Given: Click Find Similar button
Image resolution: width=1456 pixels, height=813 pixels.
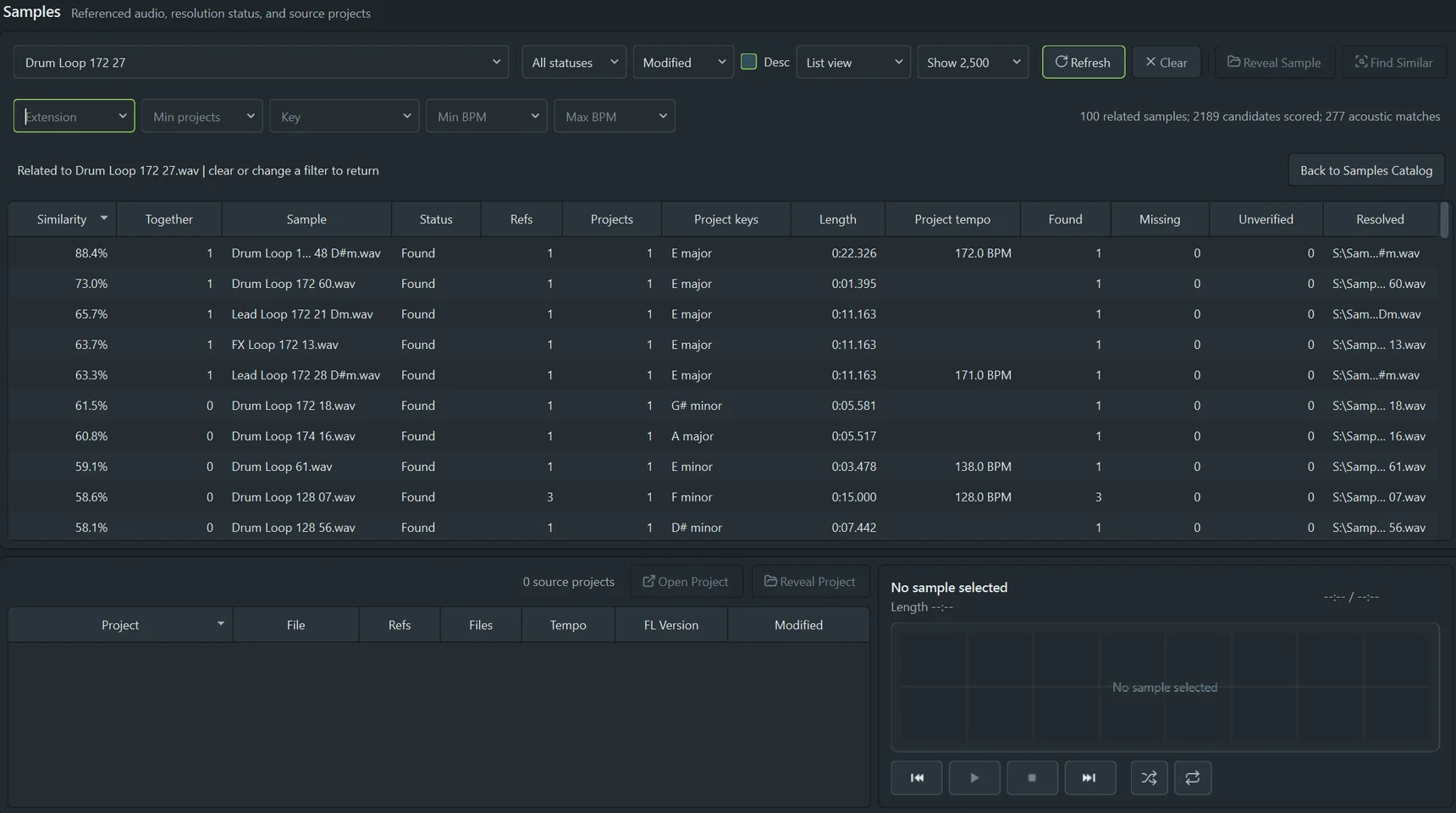Looking at the screenshot, I should pyautogui.click(x=1394, y=62).
